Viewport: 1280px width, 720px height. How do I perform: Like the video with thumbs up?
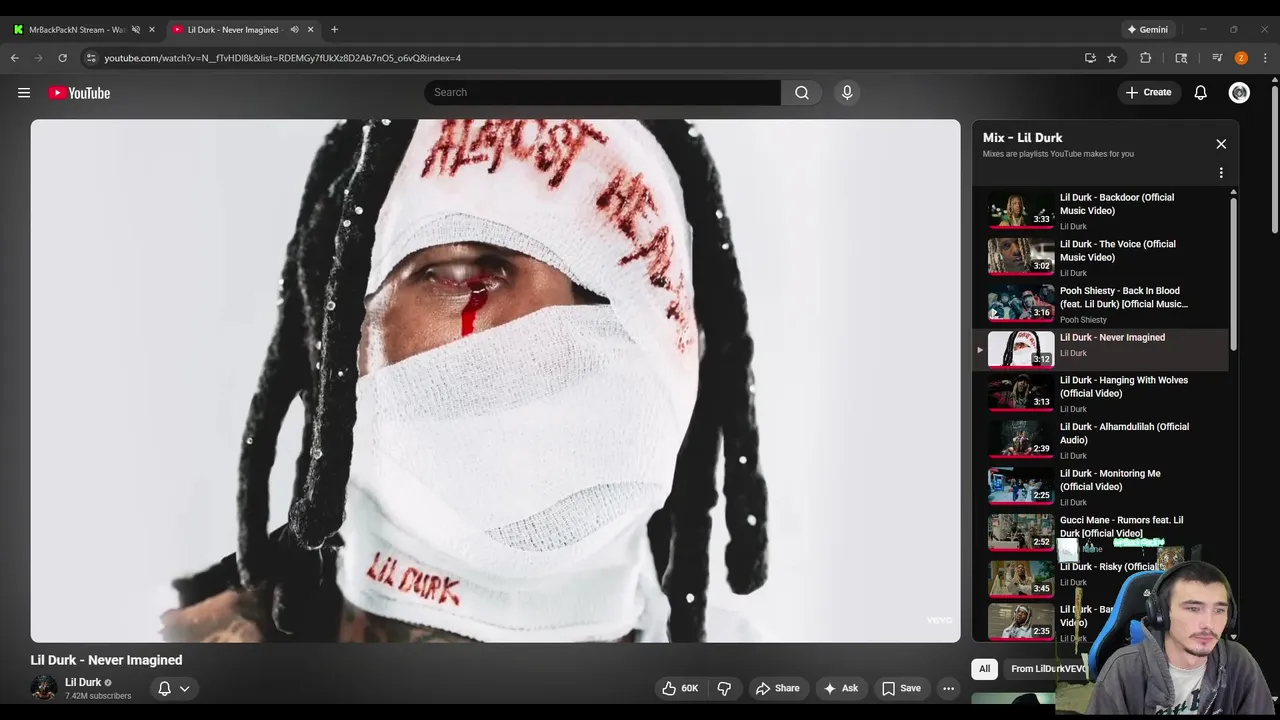[x=680, y=688]
